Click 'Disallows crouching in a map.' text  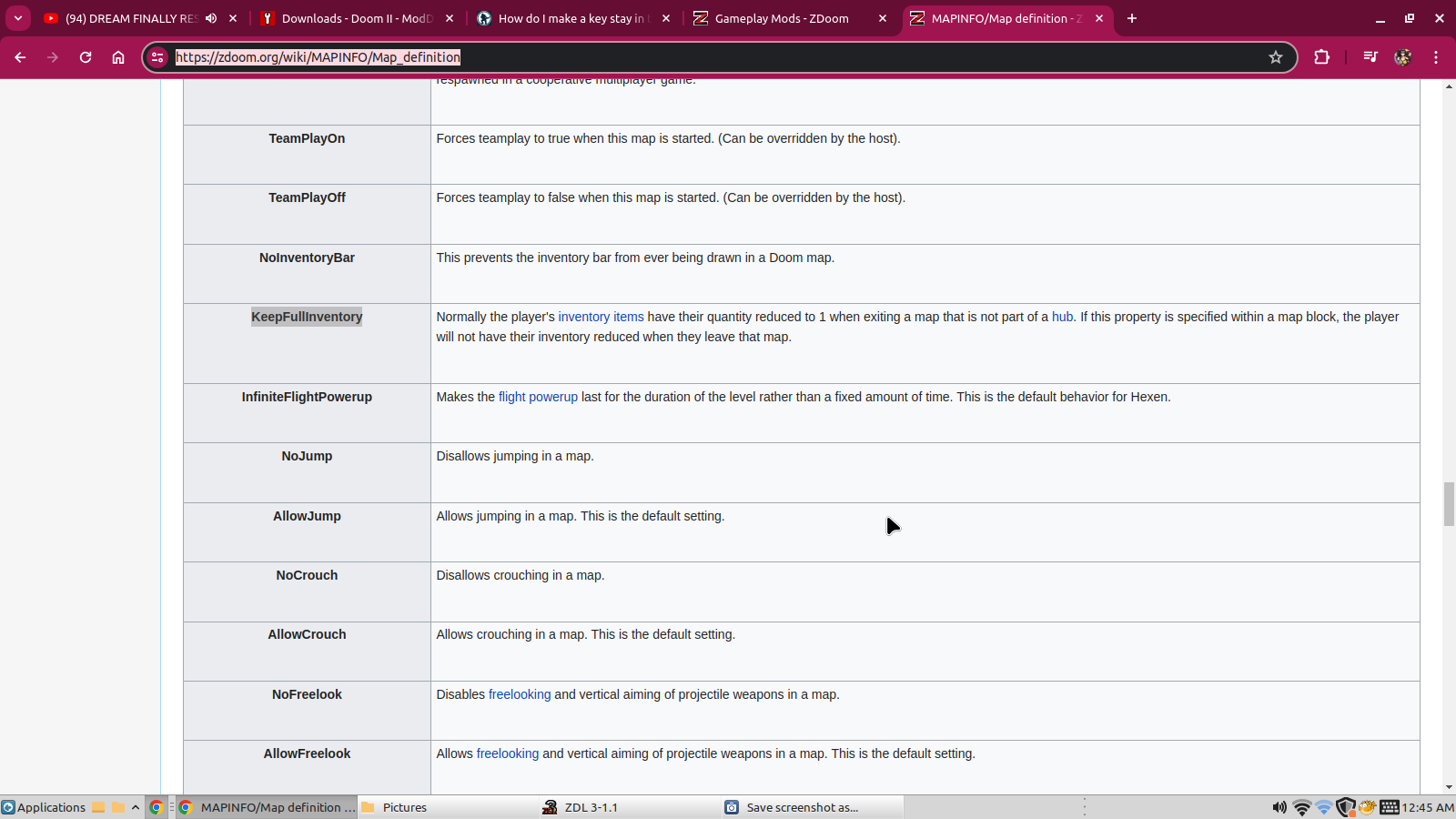(x=521, y=575)
